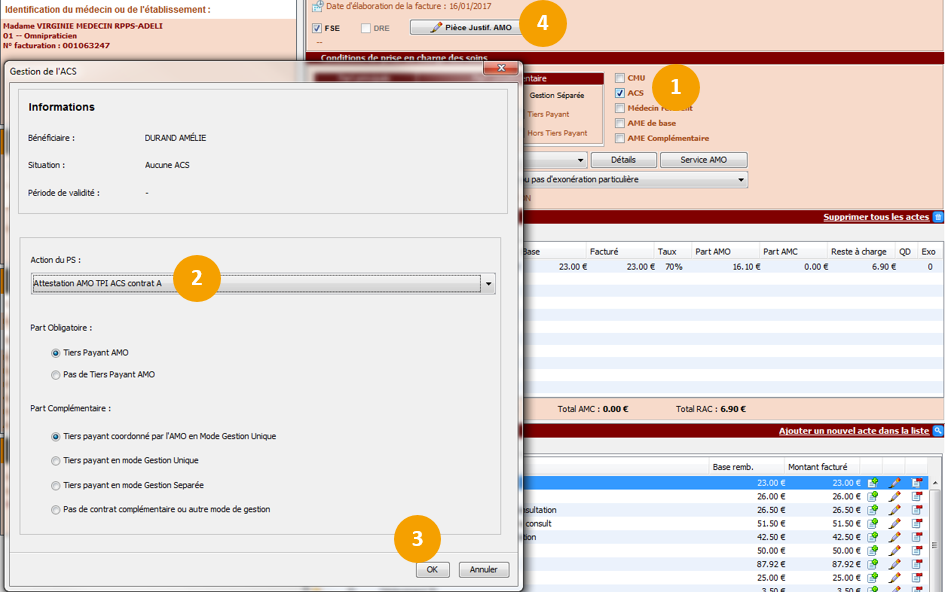Click the Supprimer tous les actes link
Image resolution: width=945 pixels, height=592 pixels.
click(876, 217)
